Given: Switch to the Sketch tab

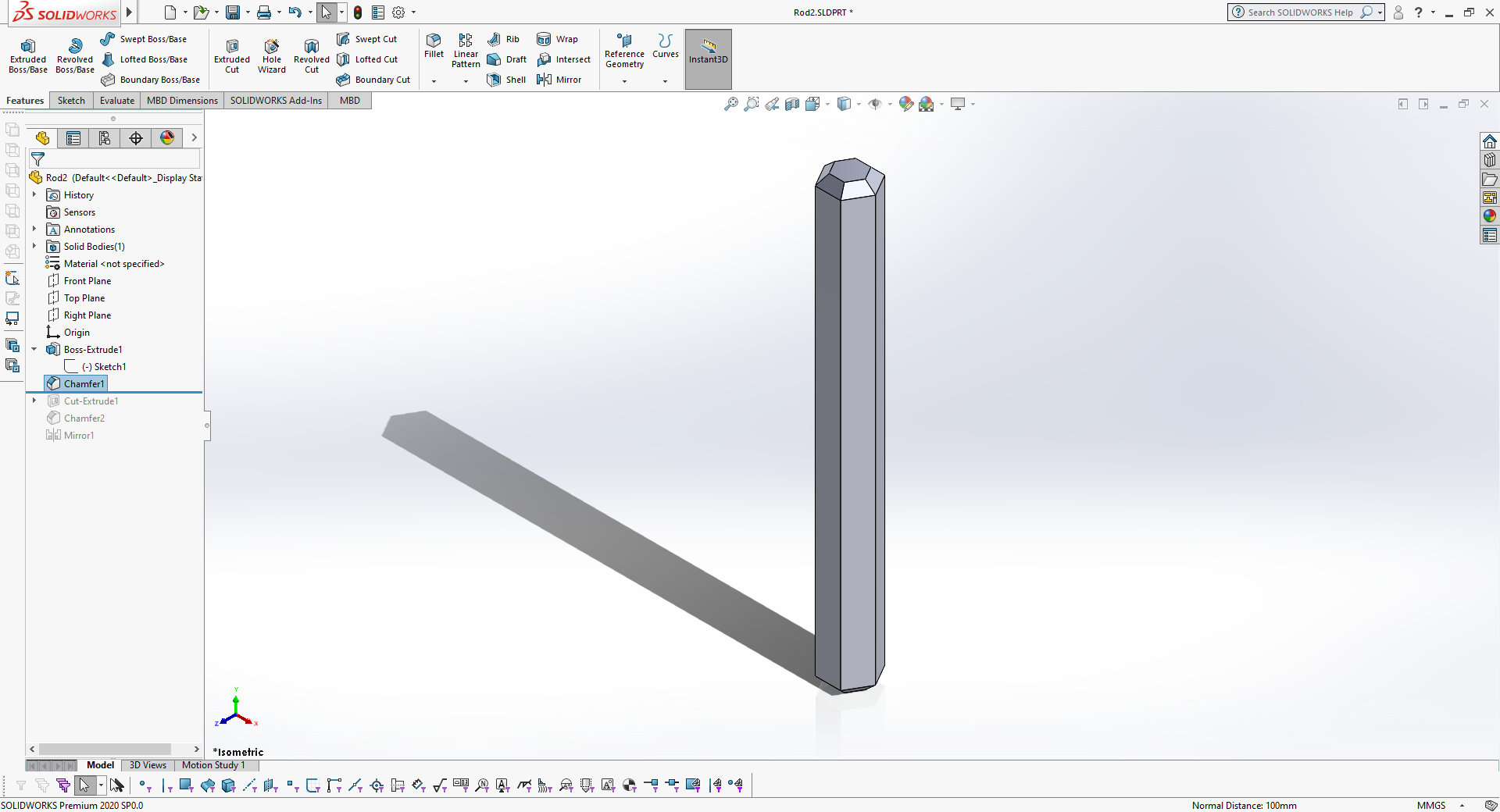Looking at the screenshot, I should [x=71, y=101].
